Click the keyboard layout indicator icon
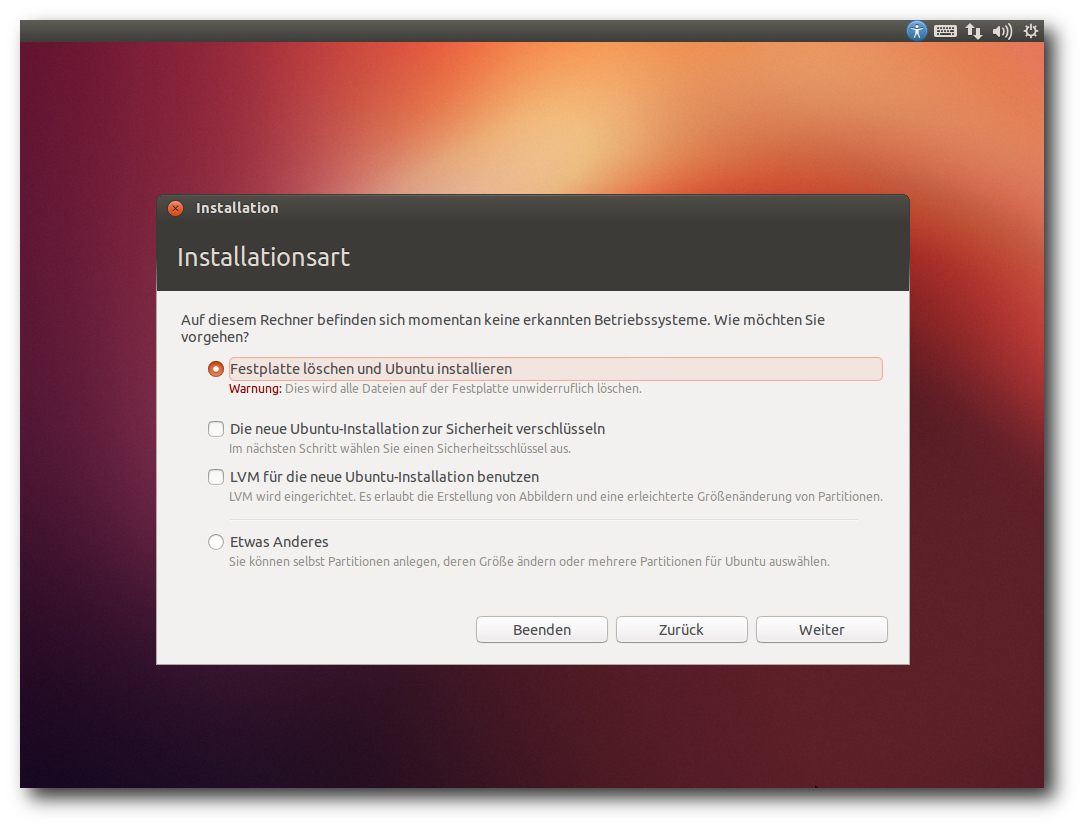 click(945, 31)
